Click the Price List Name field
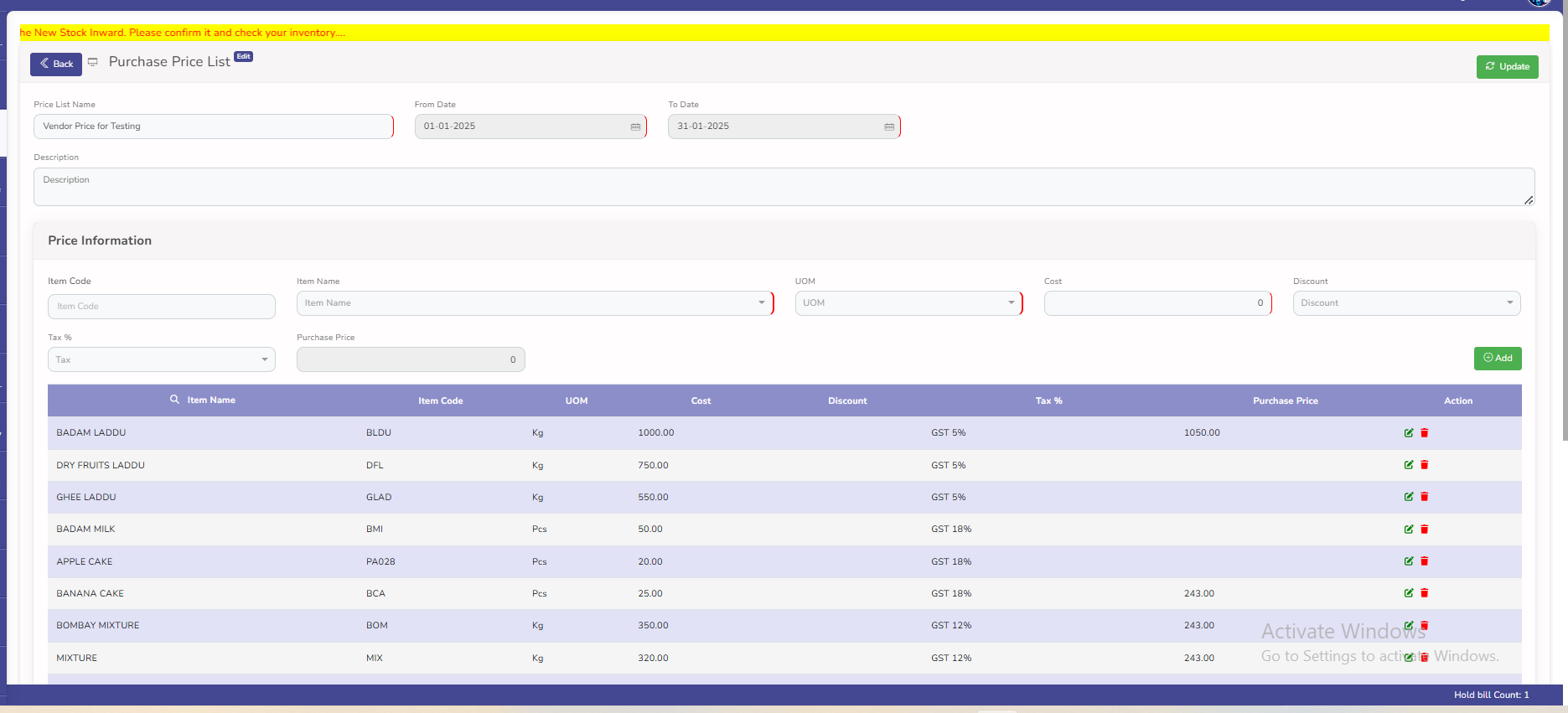The image size is (1568, 713). tap(213, 127)
